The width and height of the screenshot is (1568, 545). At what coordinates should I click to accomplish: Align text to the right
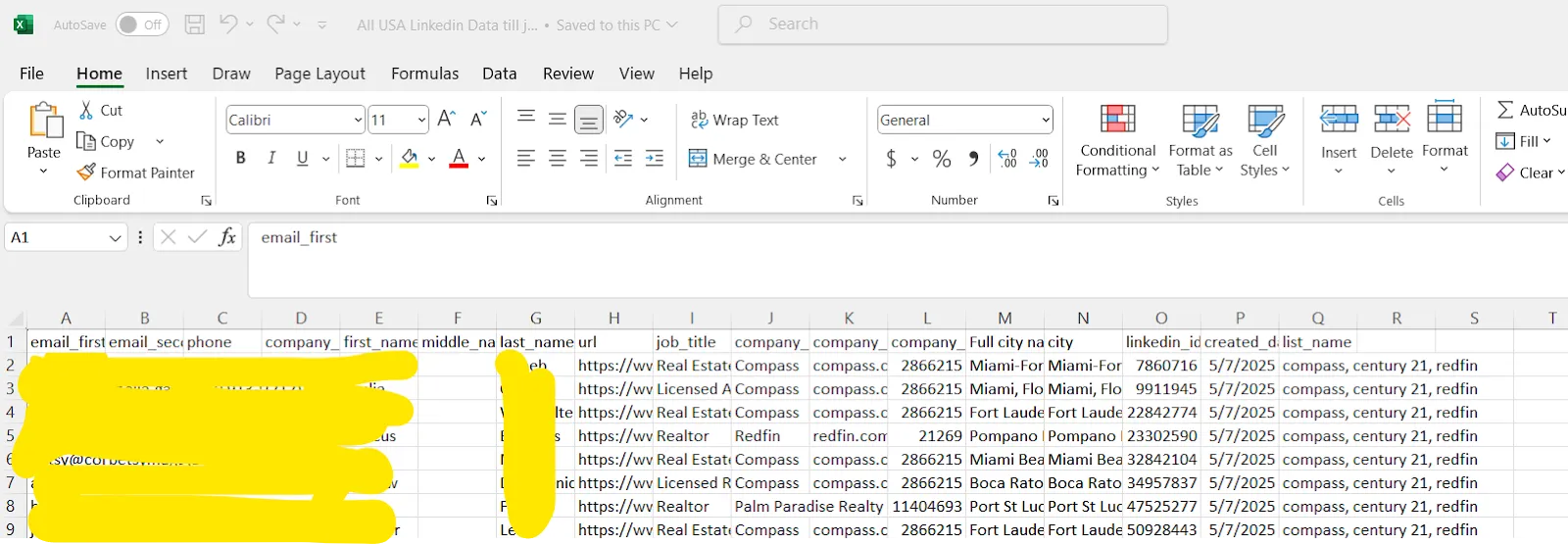click(589, 158)
